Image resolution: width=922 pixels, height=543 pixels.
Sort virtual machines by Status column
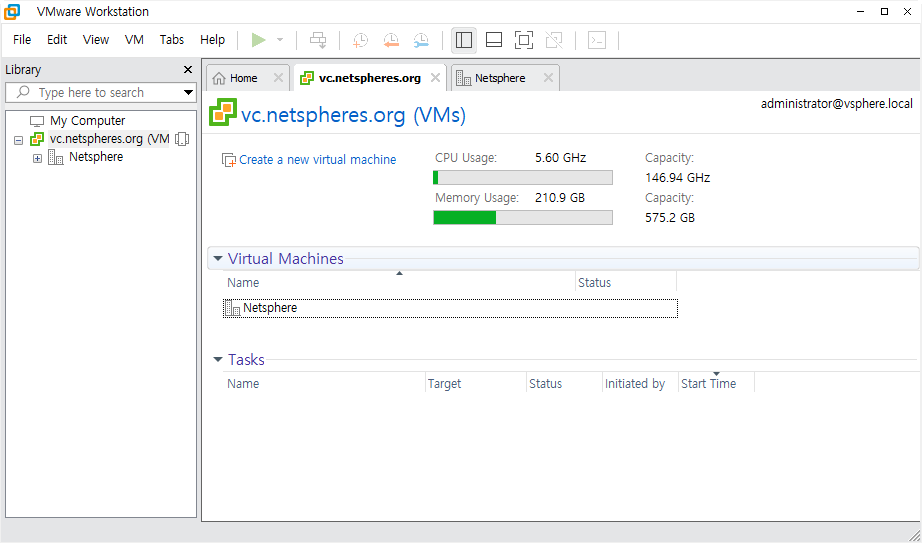[x=626, y=282]
